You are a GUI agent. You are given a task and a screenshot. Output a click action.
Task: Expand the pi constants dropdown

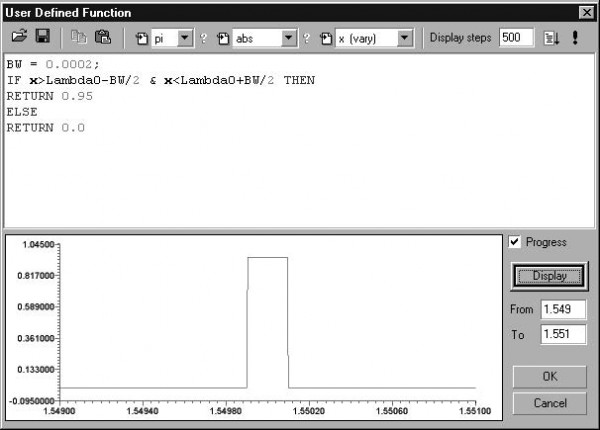point(185,38)
